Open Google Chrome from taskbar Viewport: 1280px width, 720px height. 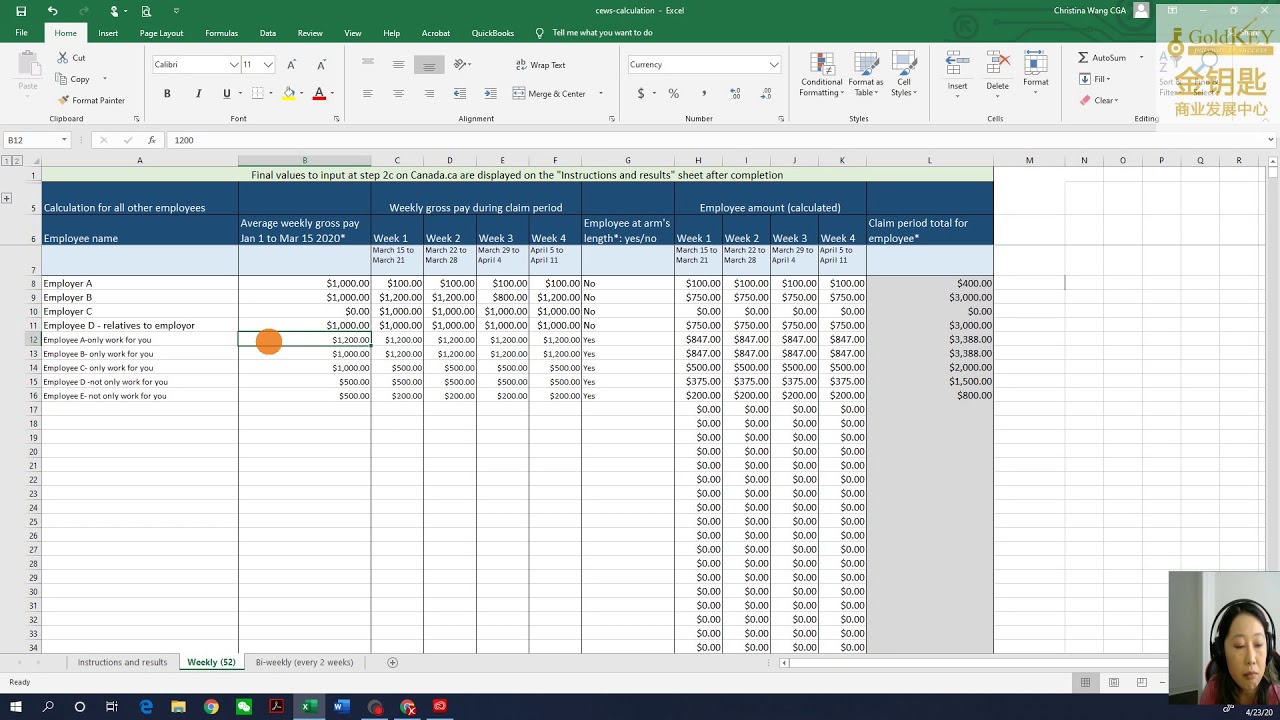[x=211, y=707]
